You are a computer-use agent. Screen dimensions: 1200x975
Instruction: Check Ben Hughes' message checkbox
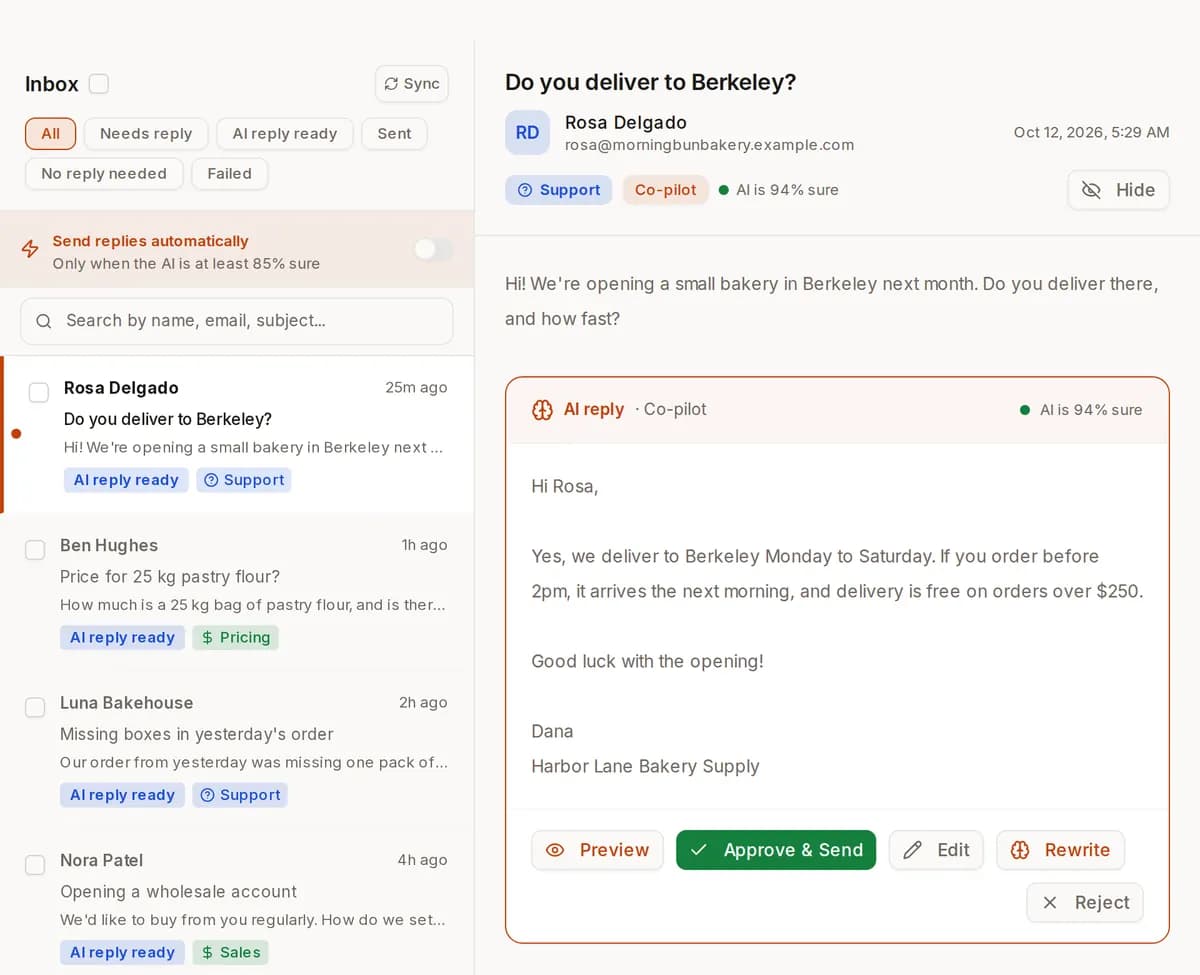[x=35, y=550]
